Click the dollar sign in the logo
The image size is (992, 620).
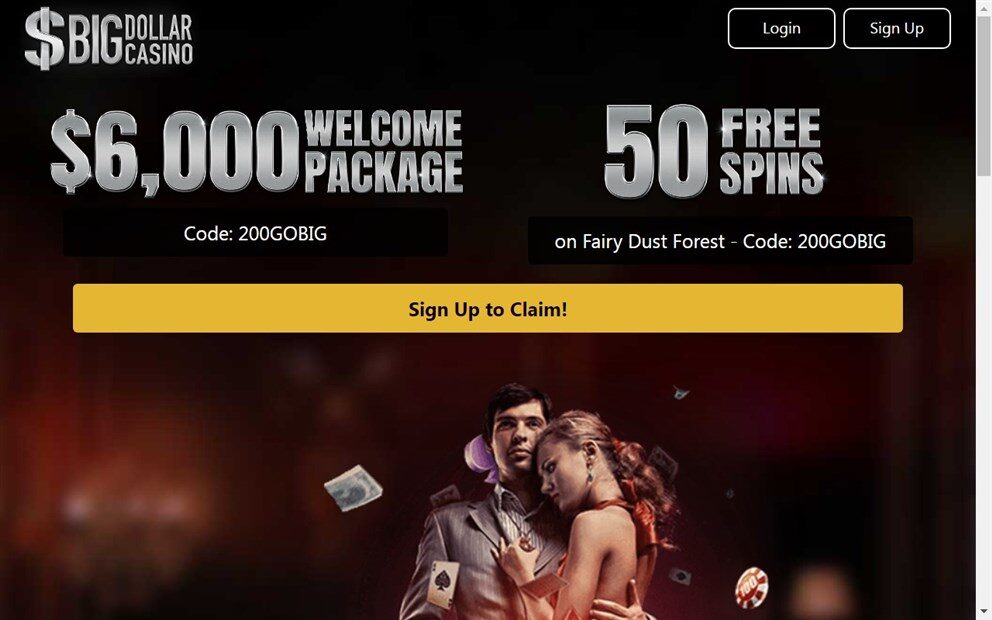pyautogui.click(x=44, y=38)
